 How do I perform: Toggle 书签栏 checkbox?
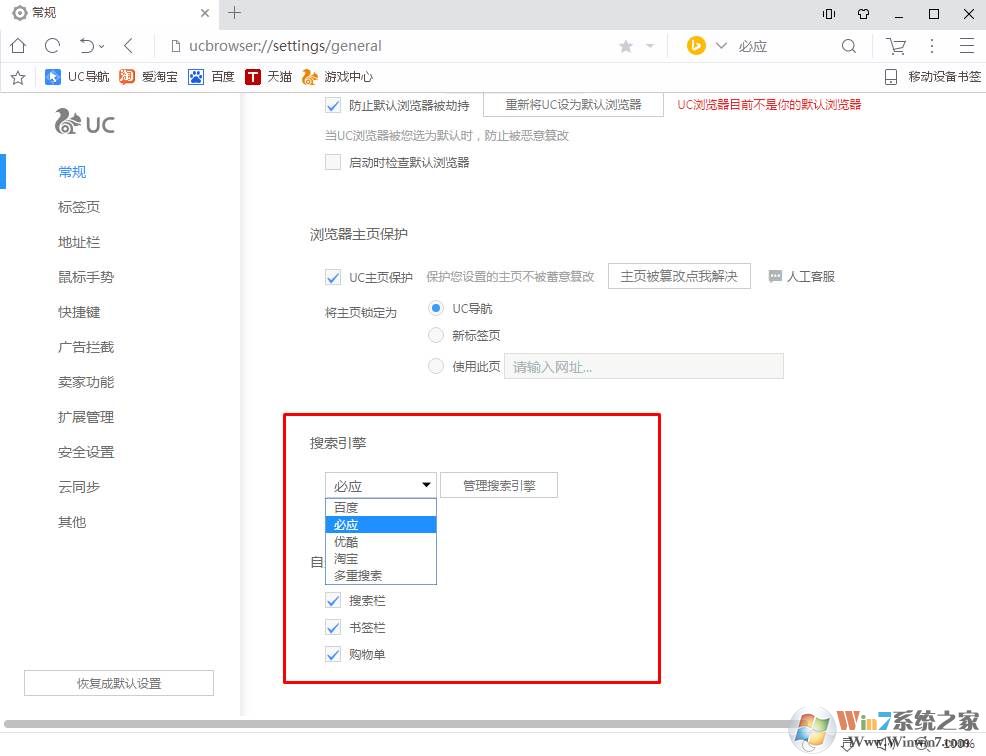(333, 628)
